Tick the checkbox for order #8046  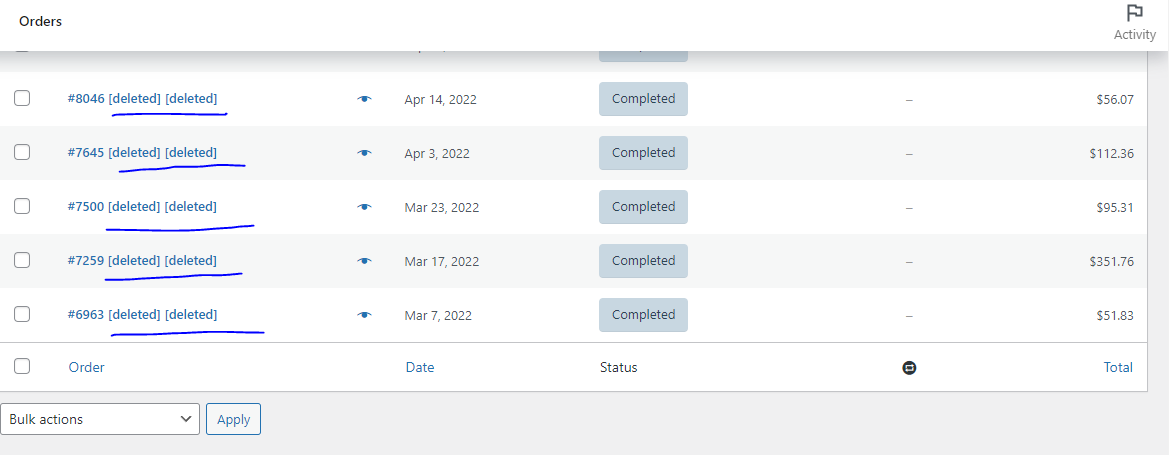click(x=22, y=98)
